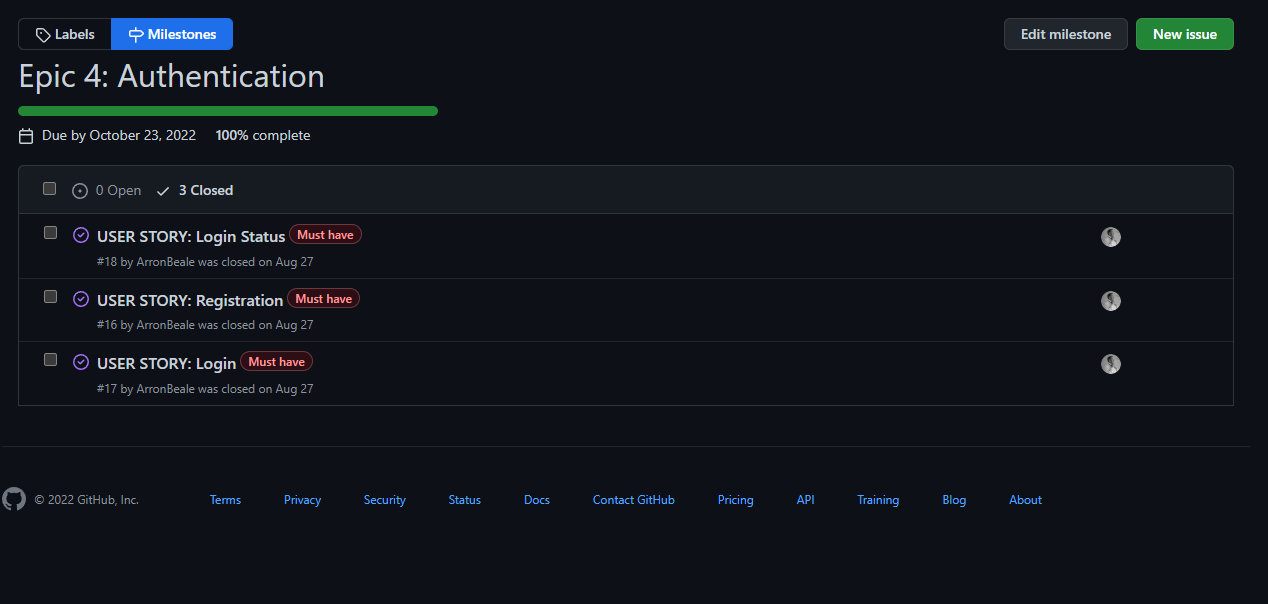Click closed status icon for USER STORY: Login
This screenshot has height=604, width=1268.
[x=81, y=362]
